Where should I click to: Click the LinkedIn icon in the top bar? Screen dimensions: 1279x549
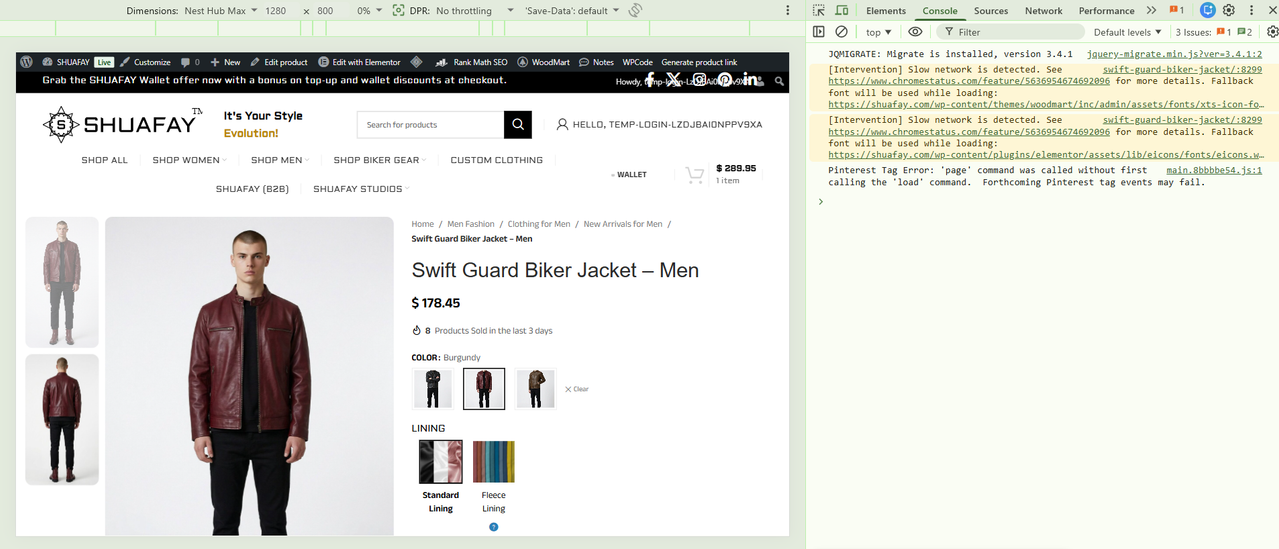(x=749, y=79)
